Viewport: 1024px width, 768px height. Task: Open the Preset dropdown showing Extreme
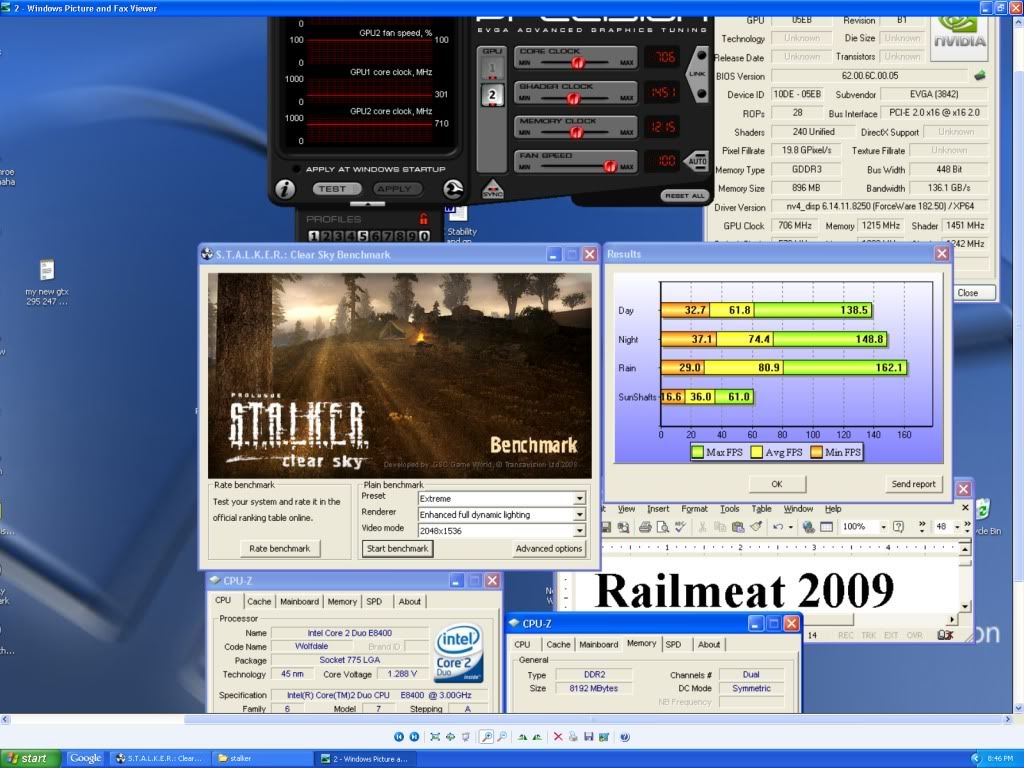[x=579, y=499]
